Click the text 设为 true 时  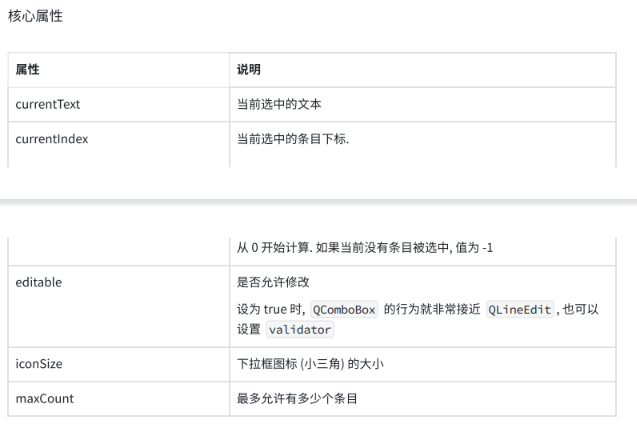(271, 309)
